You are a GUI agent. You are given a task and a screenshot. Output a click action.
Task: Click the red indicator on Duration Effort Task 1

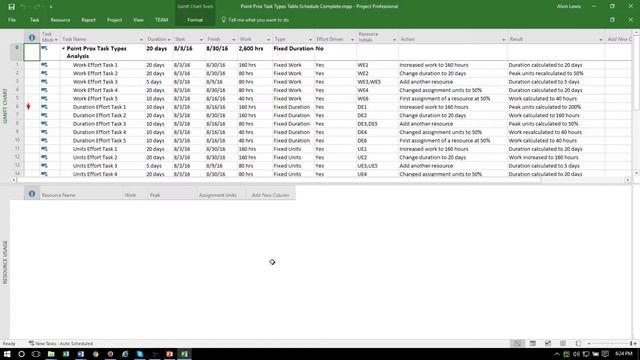29,107
